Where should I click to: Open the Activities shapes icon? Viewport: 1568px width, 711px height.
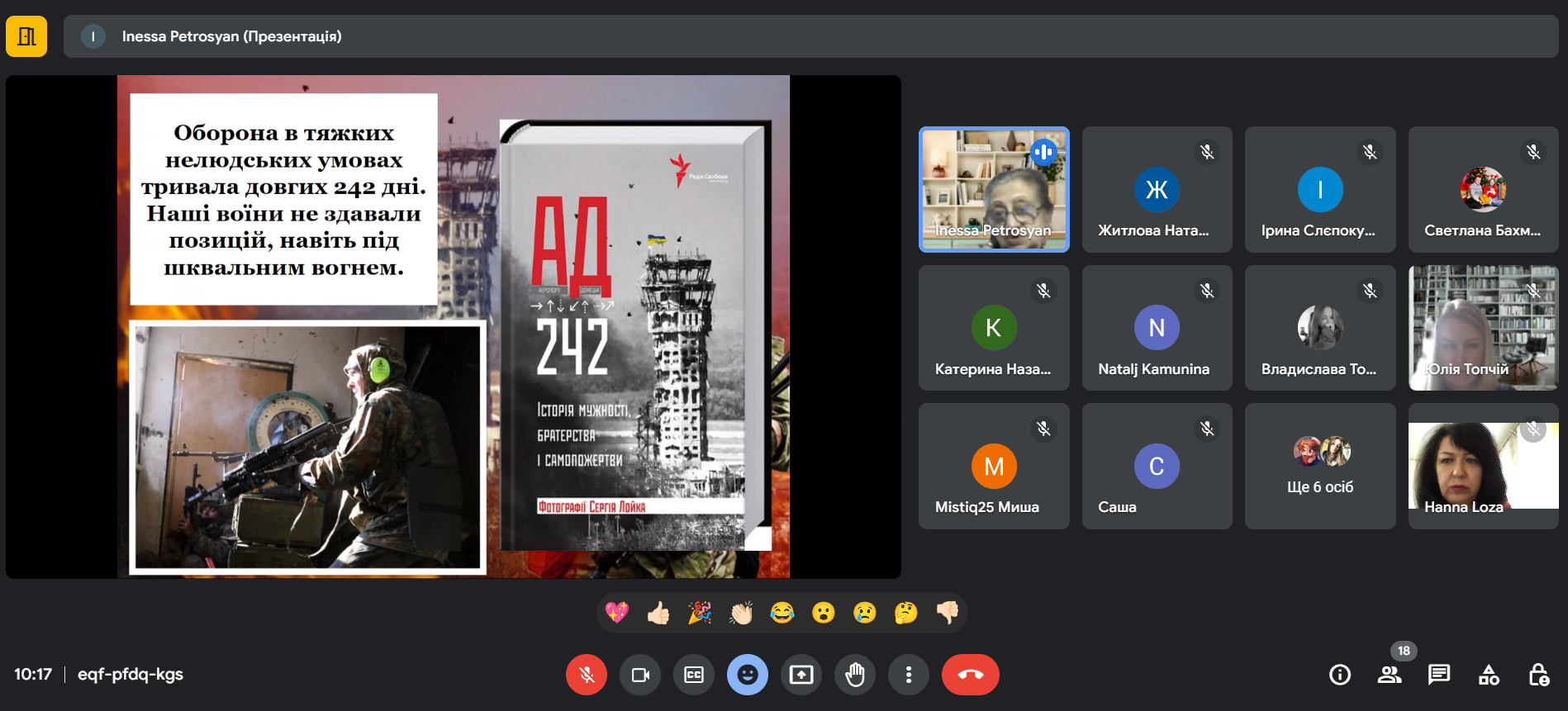(1489, 675)
